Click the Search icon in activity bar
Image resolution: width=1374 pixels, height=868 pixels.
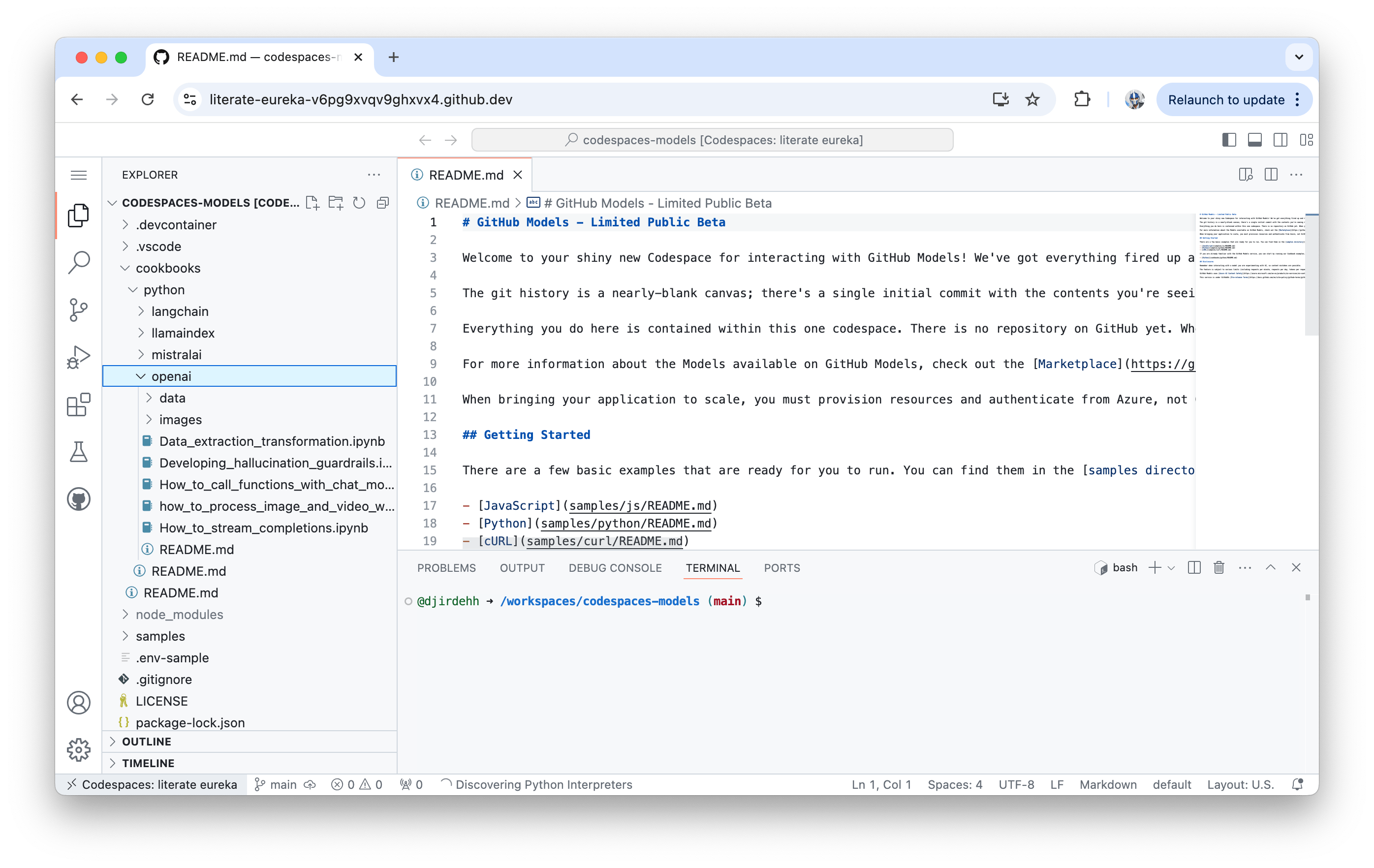(79, 261)
